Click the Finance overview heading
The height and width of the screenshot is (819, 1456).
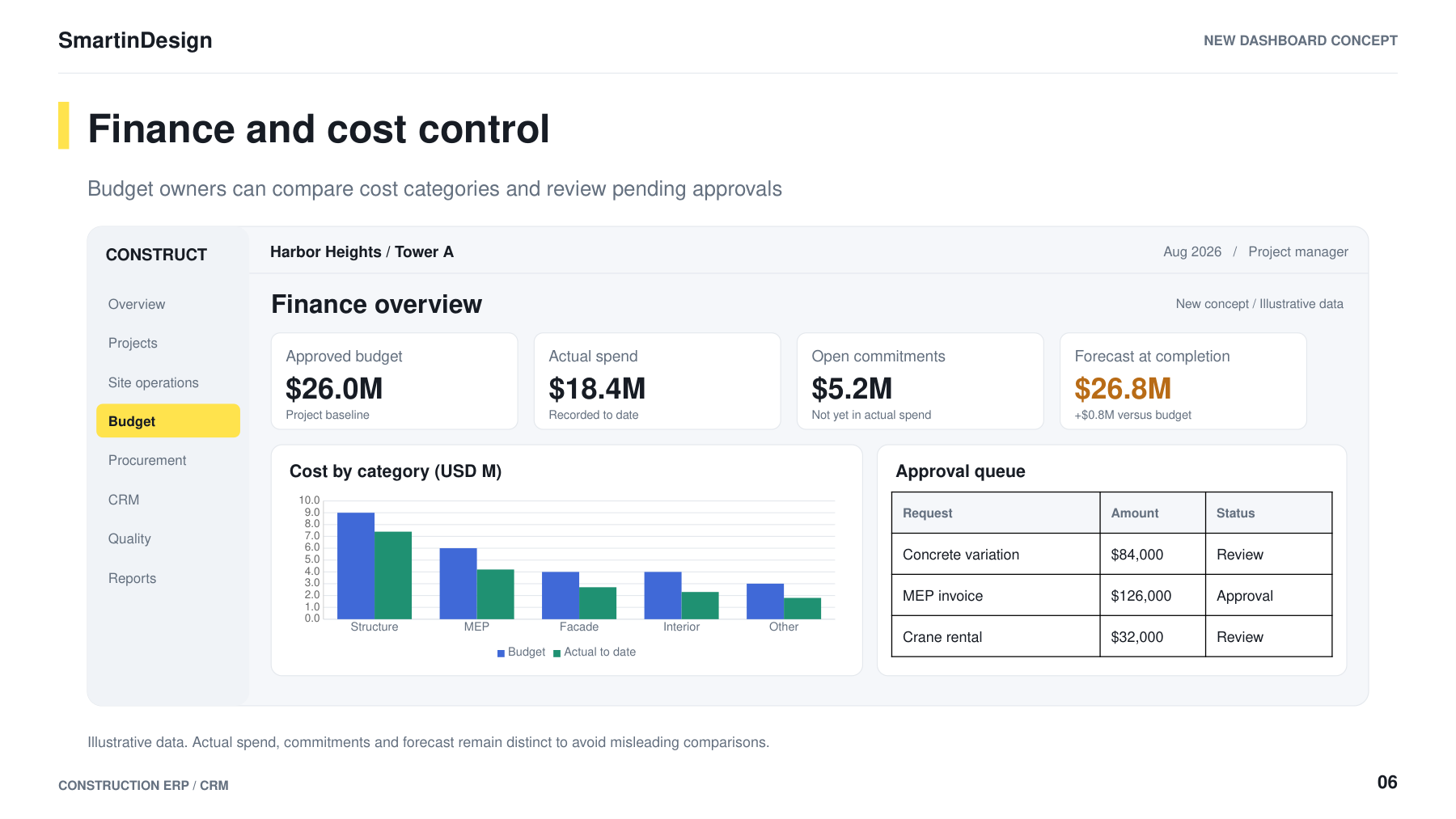(377, 305)
